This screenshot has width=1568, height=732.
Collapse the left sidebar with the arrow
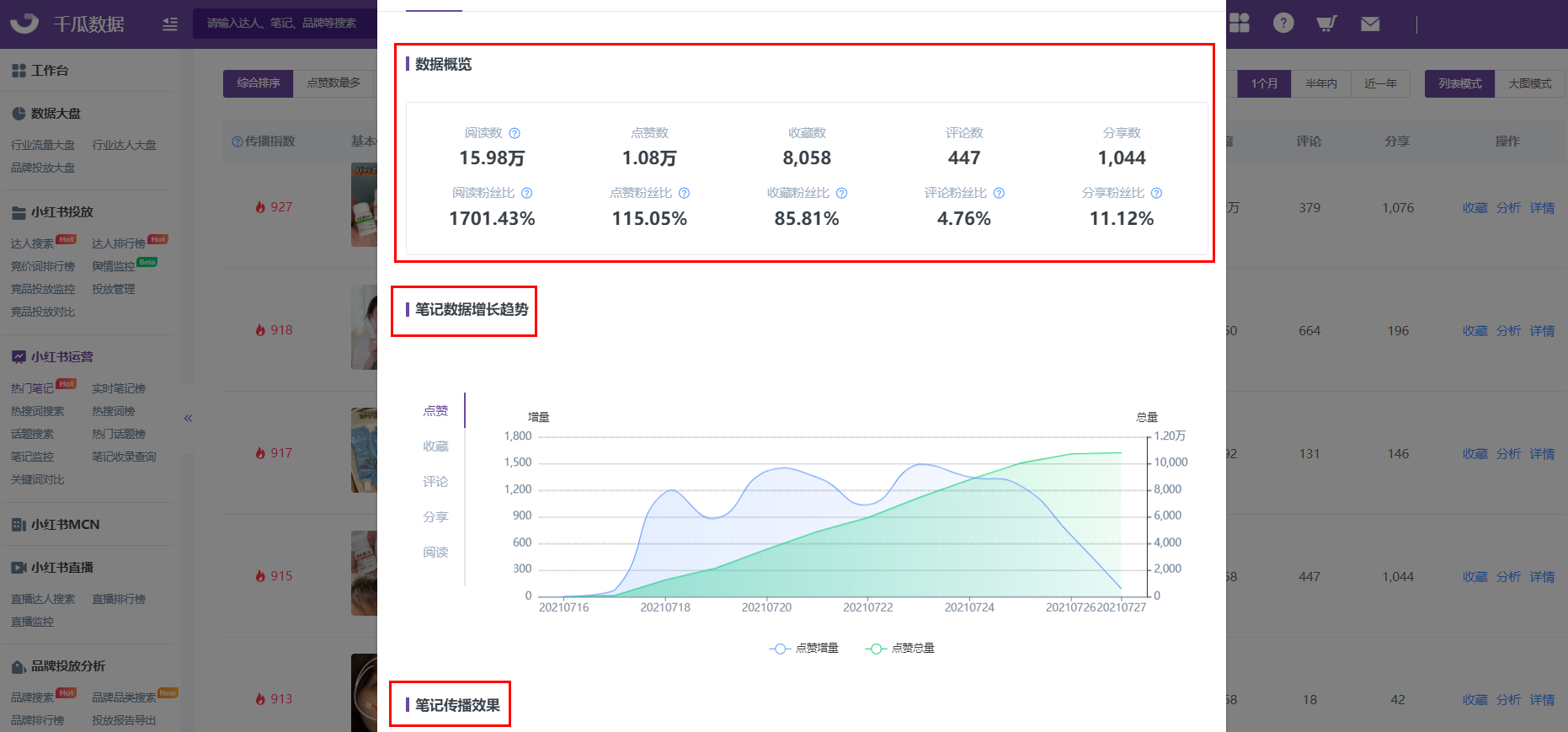[188, 418]
